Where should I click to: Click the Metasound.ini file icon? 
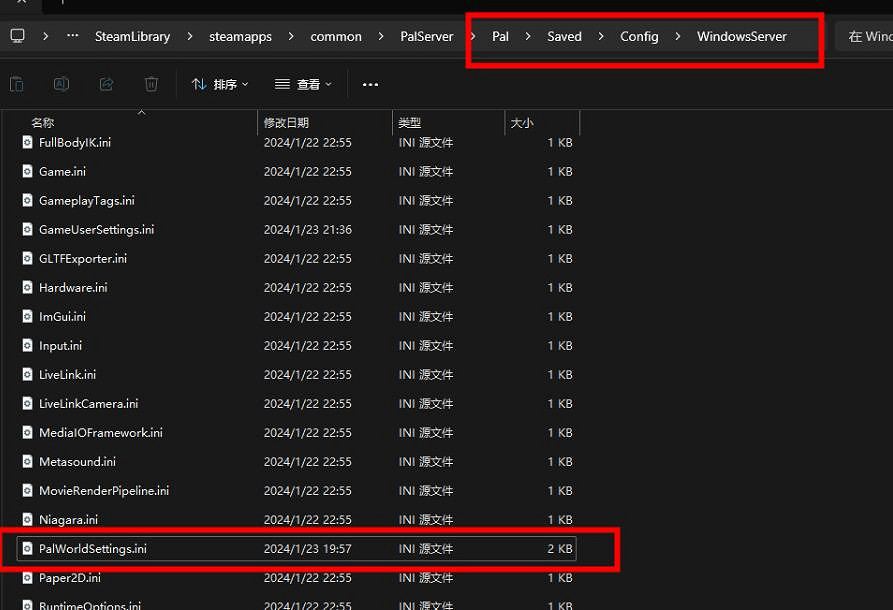click(x=27, y=461)
